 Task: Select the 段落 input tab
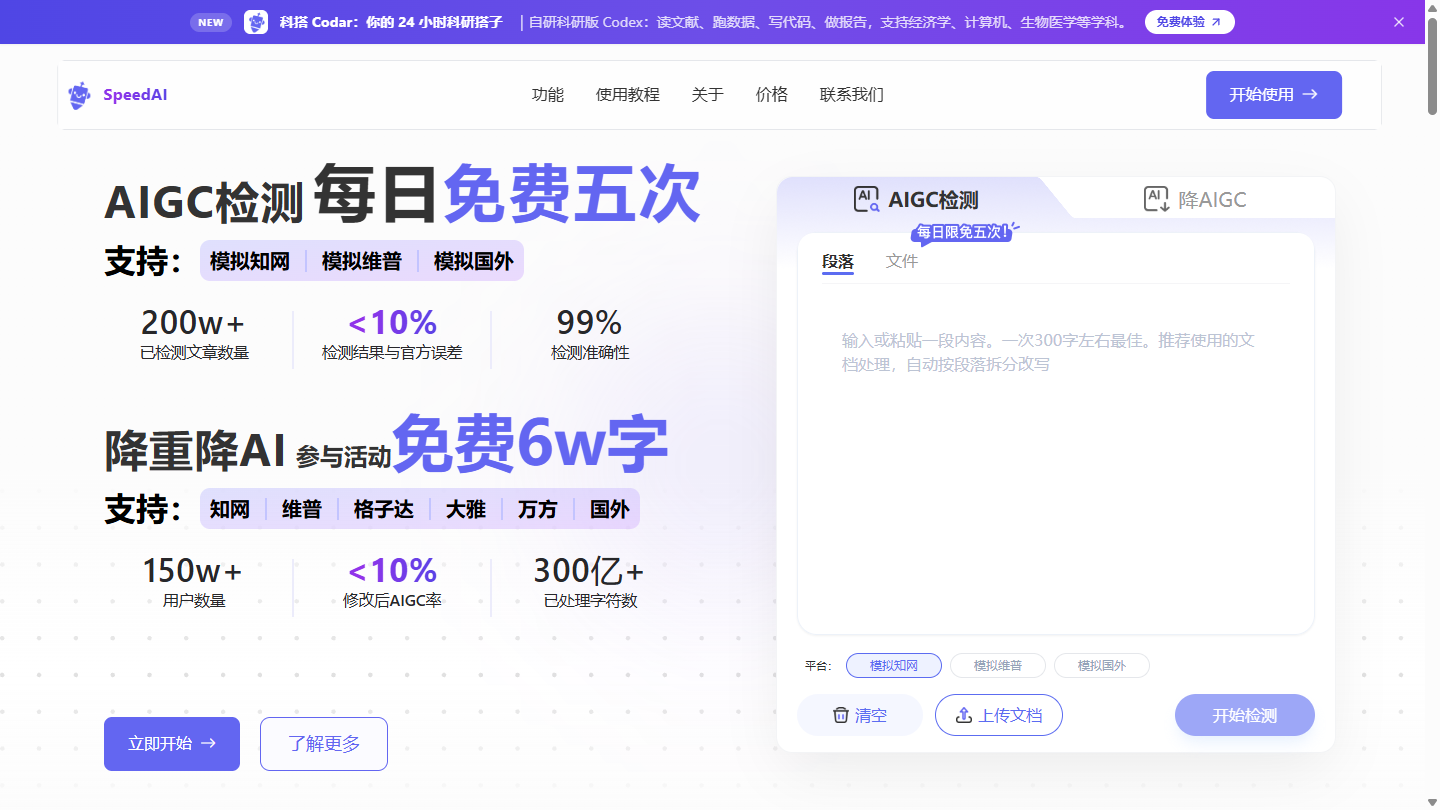[x=838, y=262]
